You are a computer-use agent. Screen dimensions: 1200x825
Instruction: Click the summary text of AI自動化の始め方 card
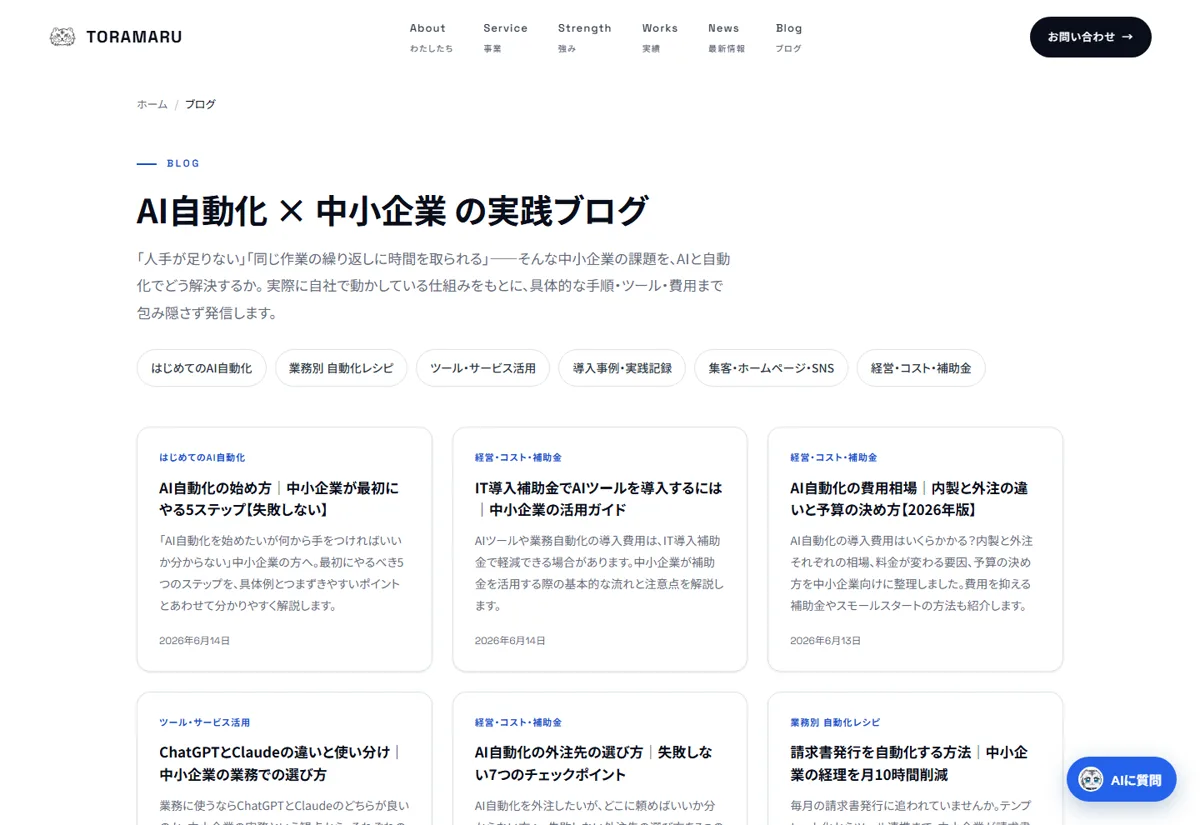pos(283,573)
